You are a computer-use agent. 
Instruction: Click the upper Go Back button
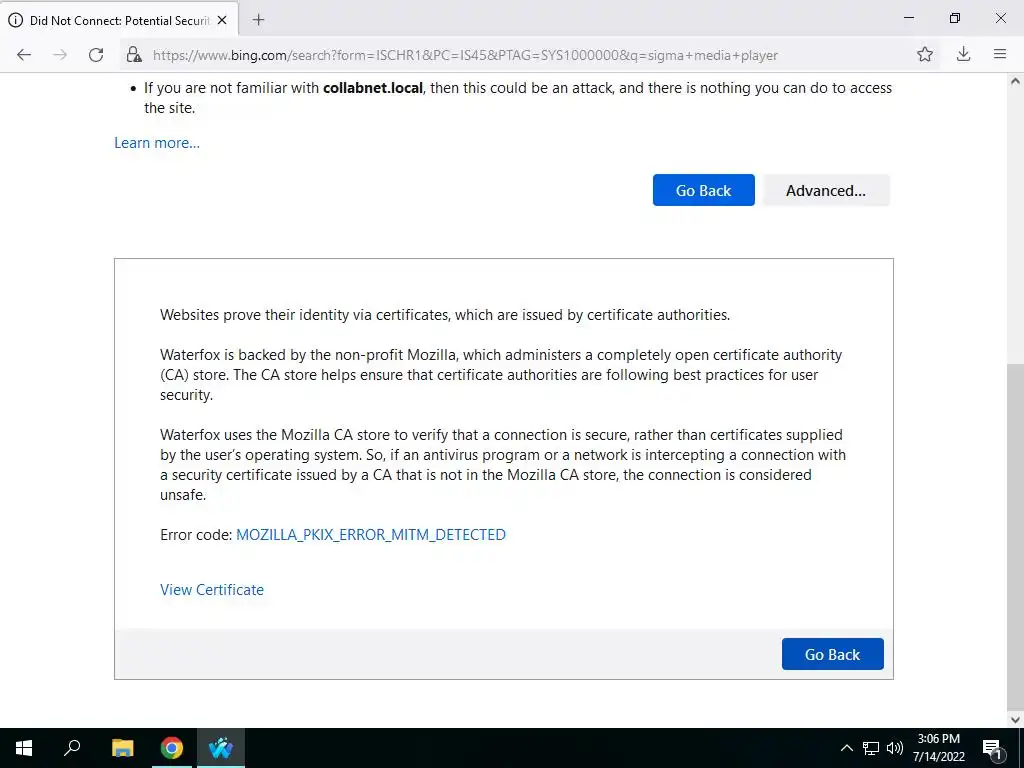[703, 190]
